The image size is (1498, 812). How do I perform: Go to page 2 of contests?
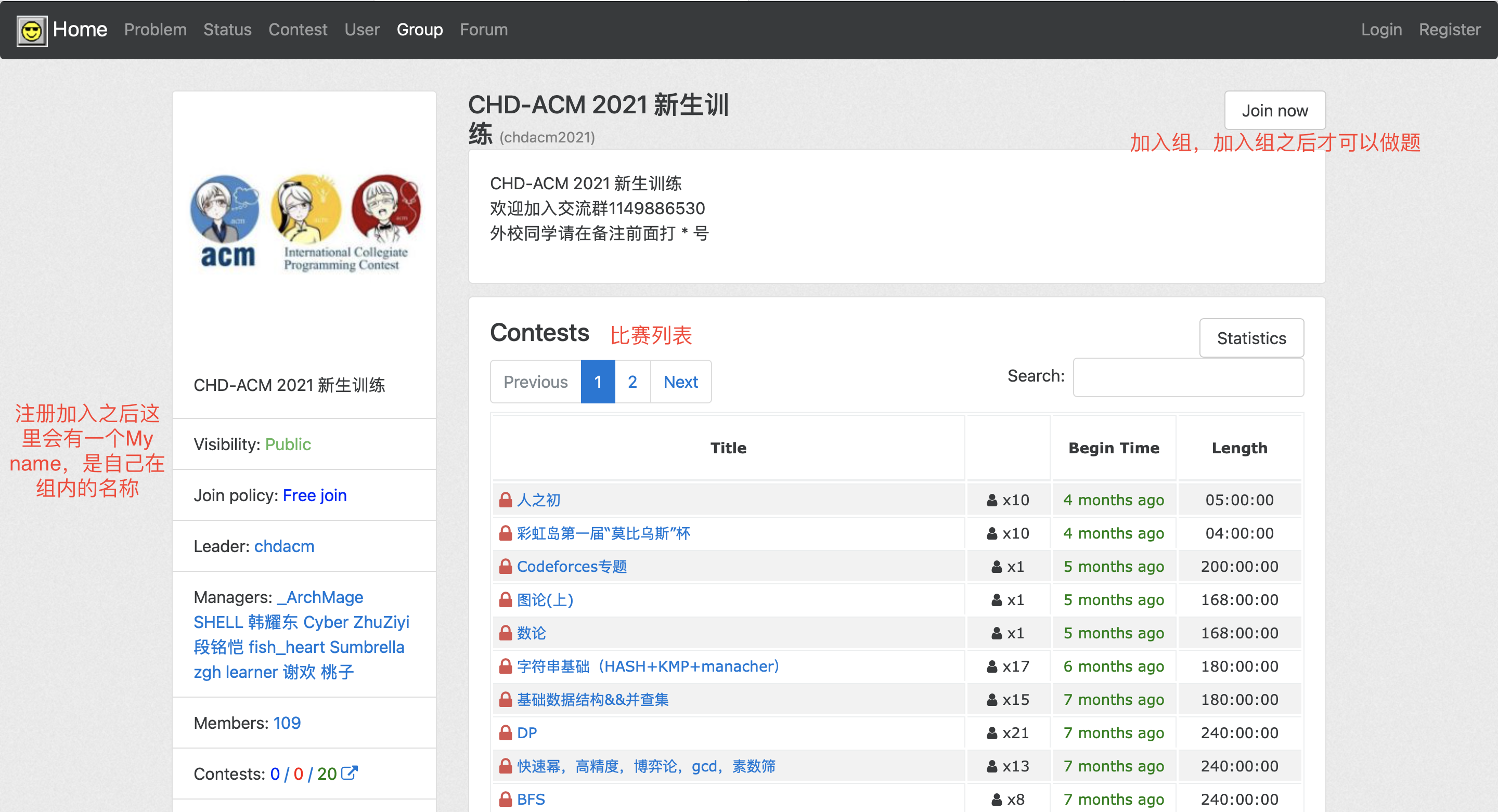(632, 382)
